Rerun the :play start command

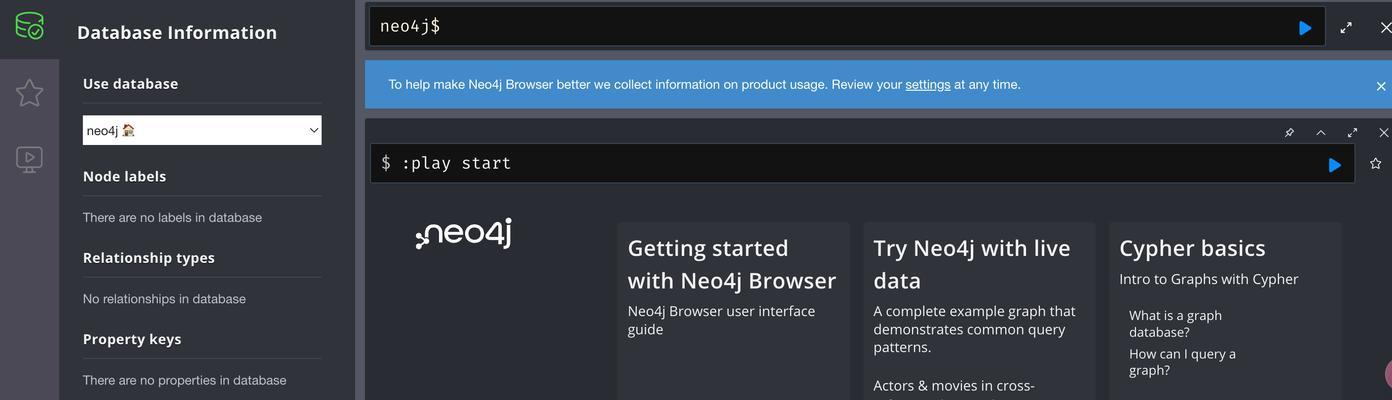click(1335, 164)
